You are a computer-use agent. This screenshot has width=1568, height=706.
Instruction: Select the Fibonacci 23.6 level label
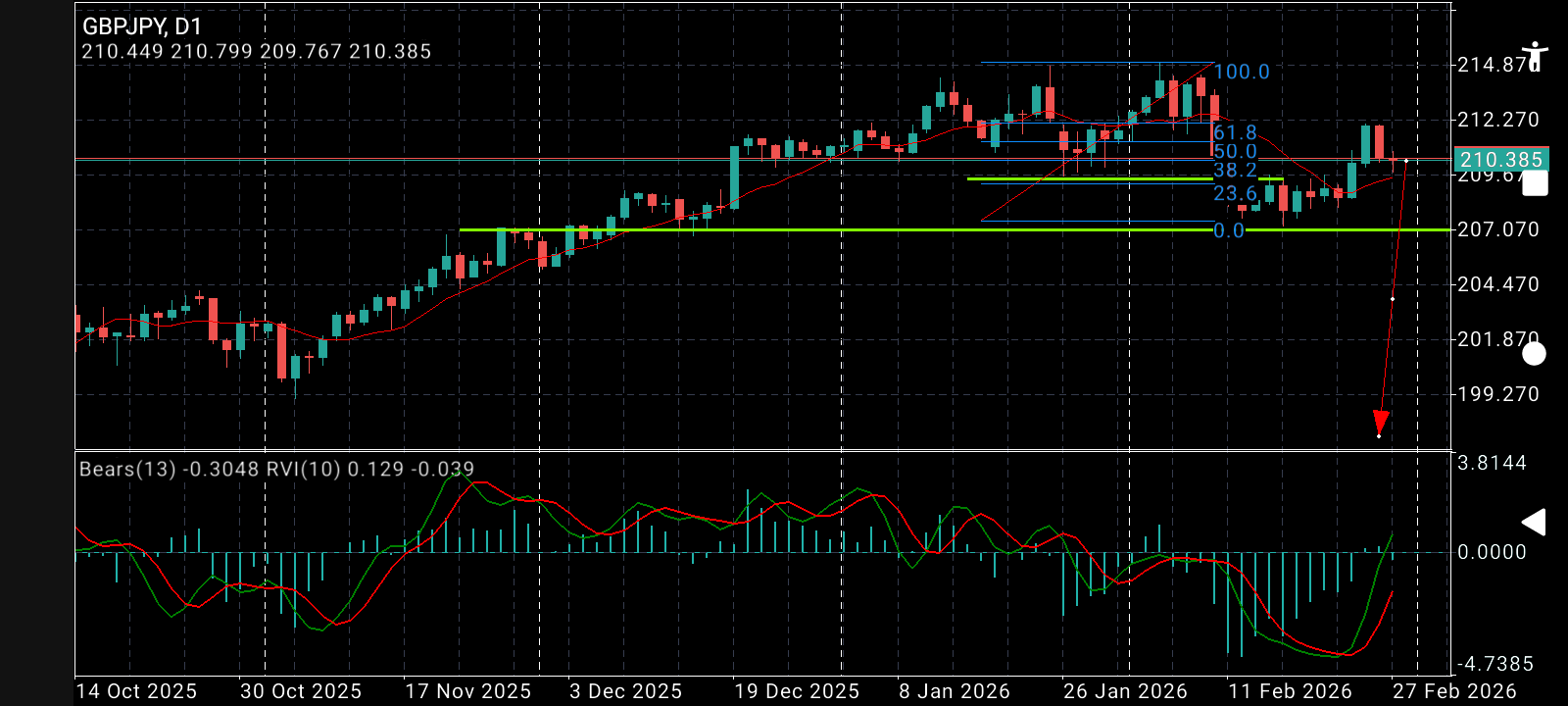coord(1235,193)
